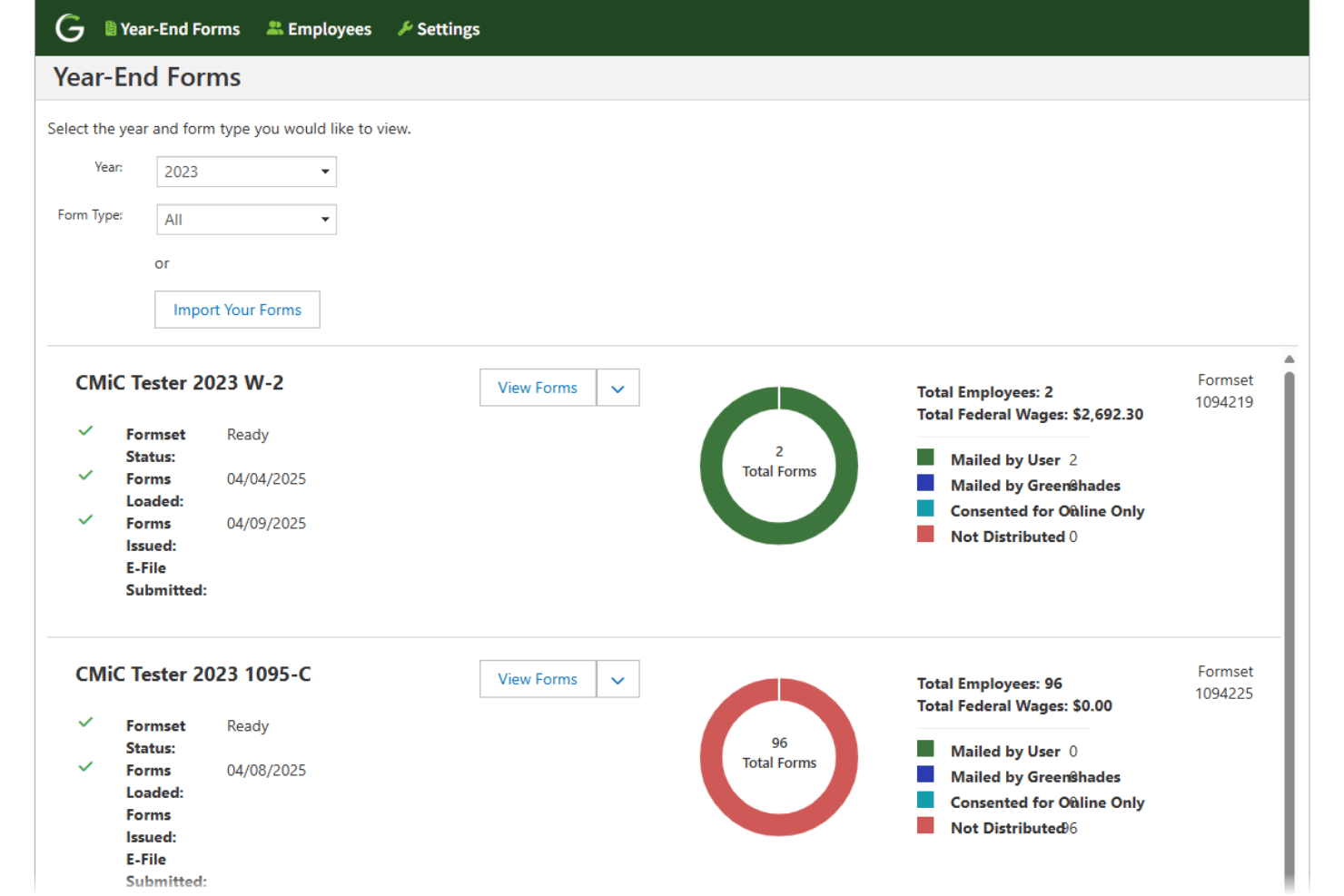1344x896 pixels.
Task: Expand the chevron next to W-2 View Forms
Action: pyautogui.click(x=618, y=388)
